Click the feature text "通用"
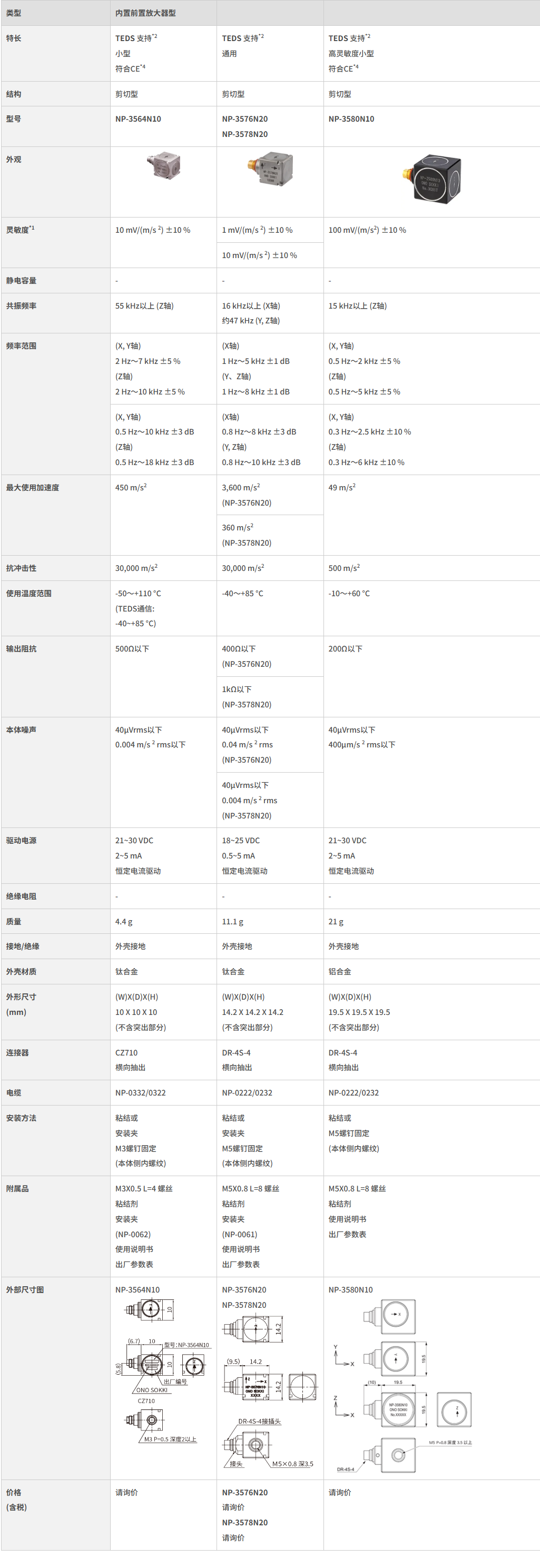540x1568 pixels. tap(230, 54)
